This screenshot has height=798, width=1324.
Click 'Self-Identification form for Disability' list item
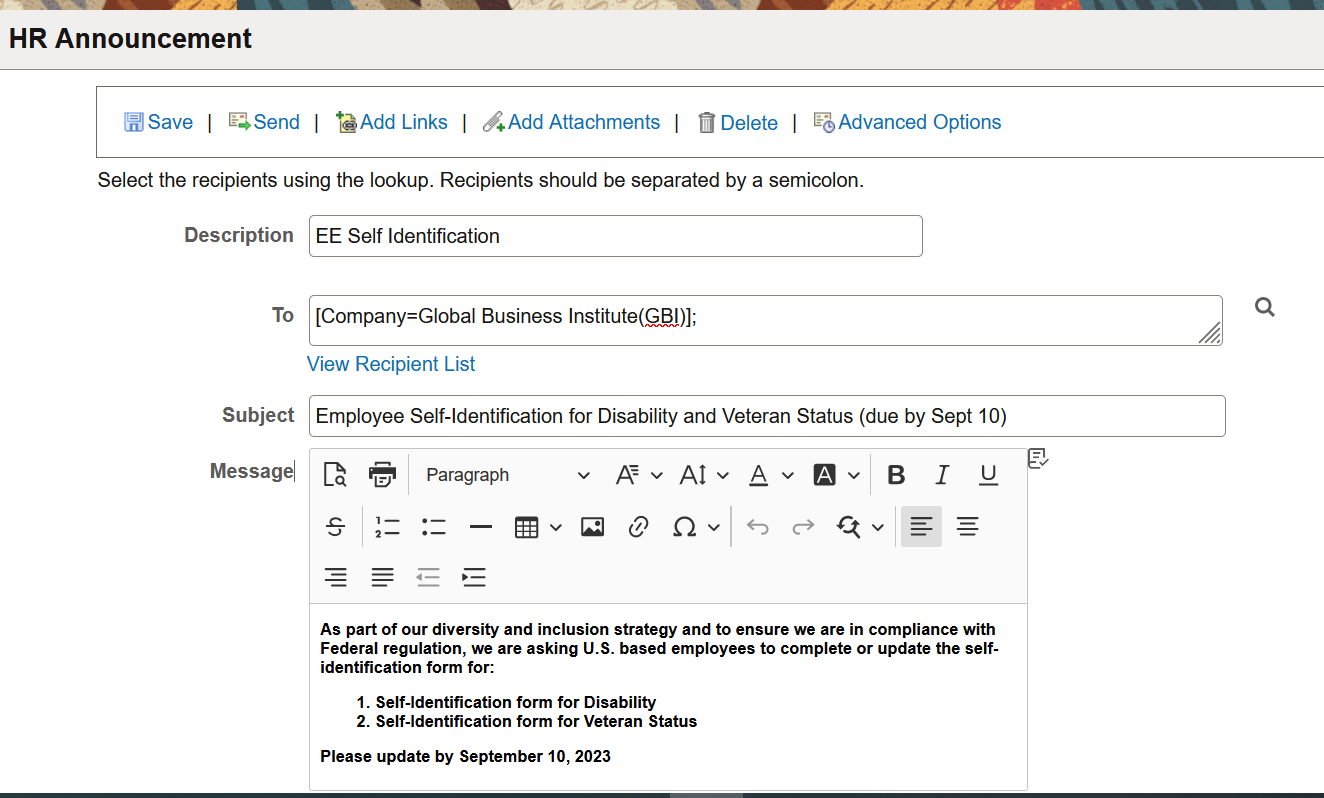516,702
